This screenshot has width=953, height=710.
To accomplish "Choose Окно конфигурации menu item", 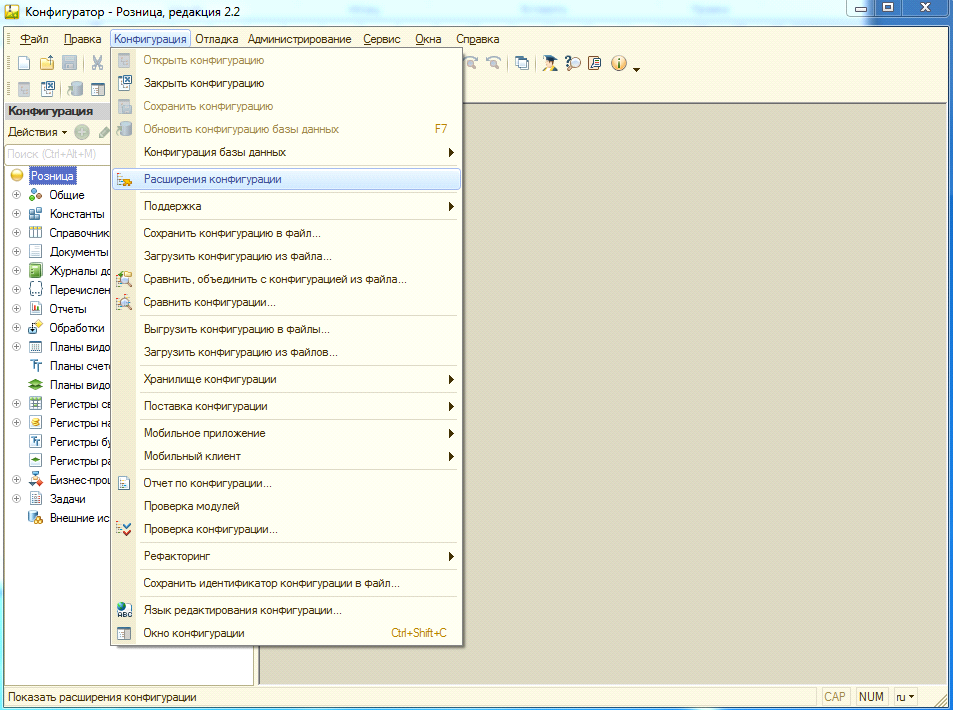I will [286, 633].
